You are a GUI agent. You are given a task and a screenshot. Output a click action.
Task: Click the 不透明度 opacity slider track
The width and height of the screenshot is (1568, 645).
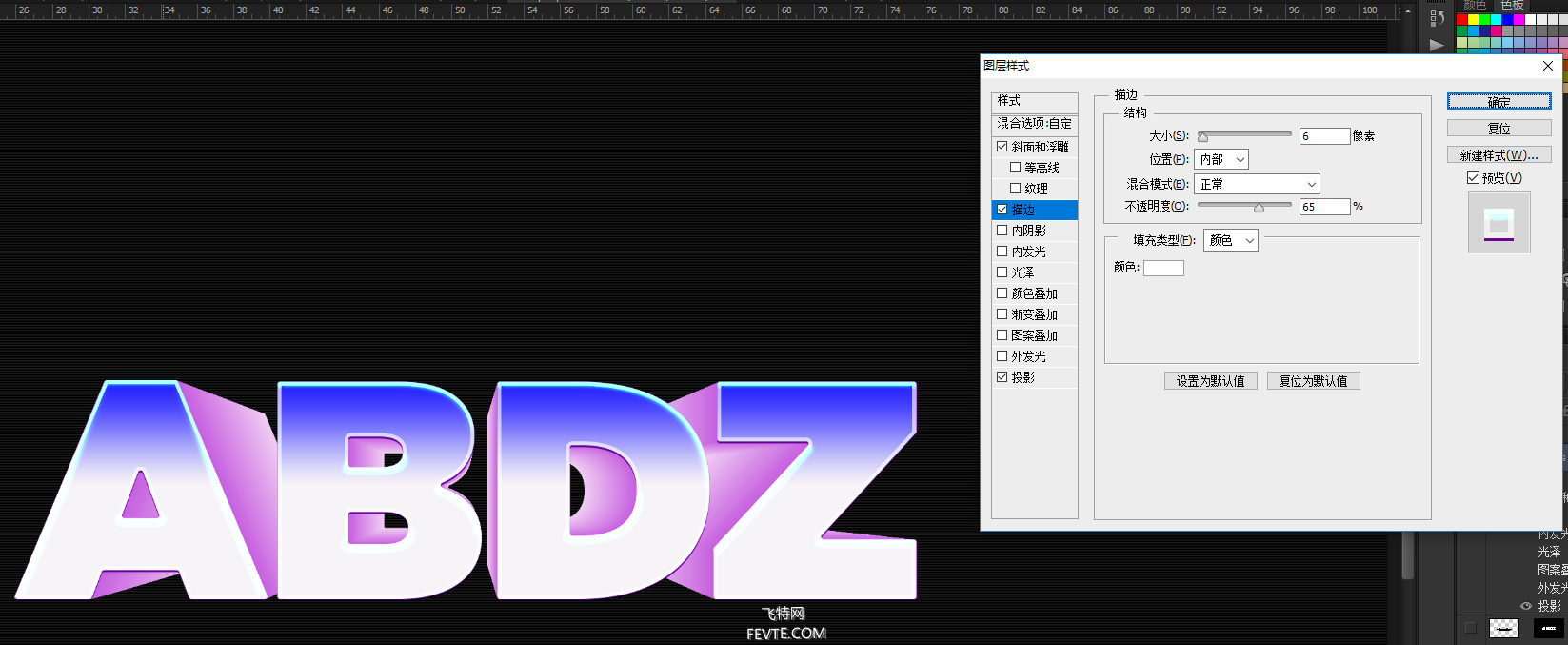click(1244, 205)
